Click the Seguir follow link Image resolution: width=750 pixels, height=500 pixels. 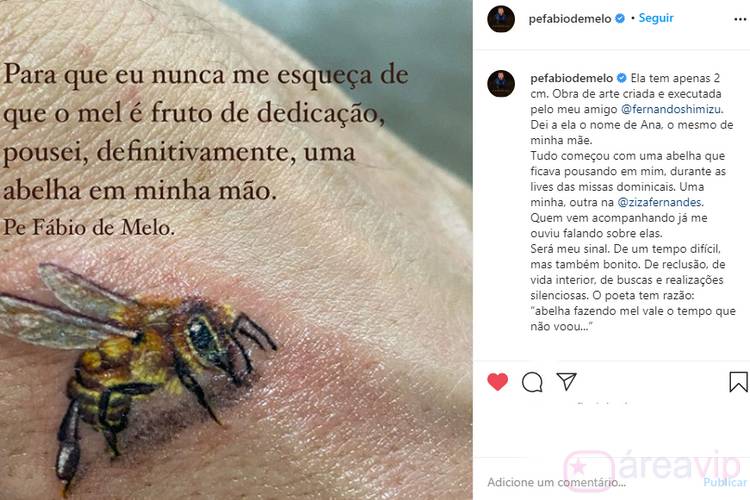click(656, 18)
